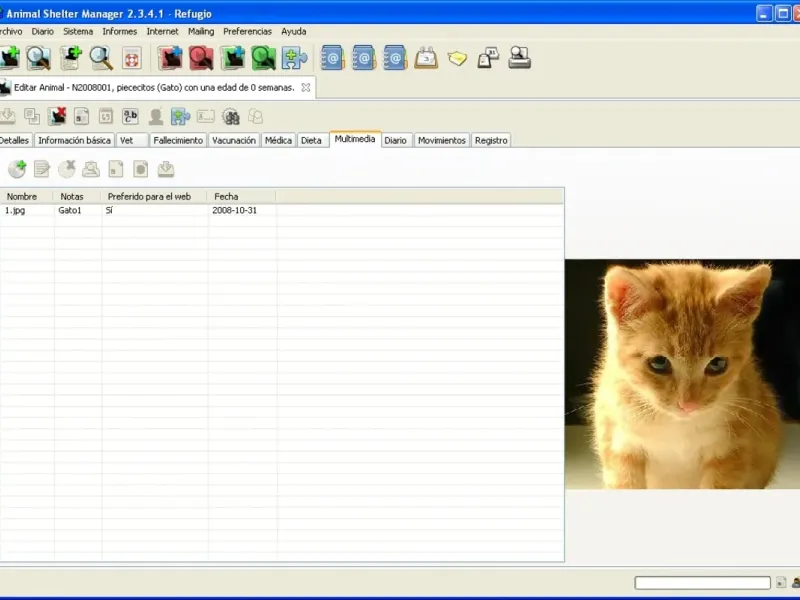Switch to the Vacunación tab
Viewport: 800px width, 600px height.
pyautogui.click(x=234, y=140)
